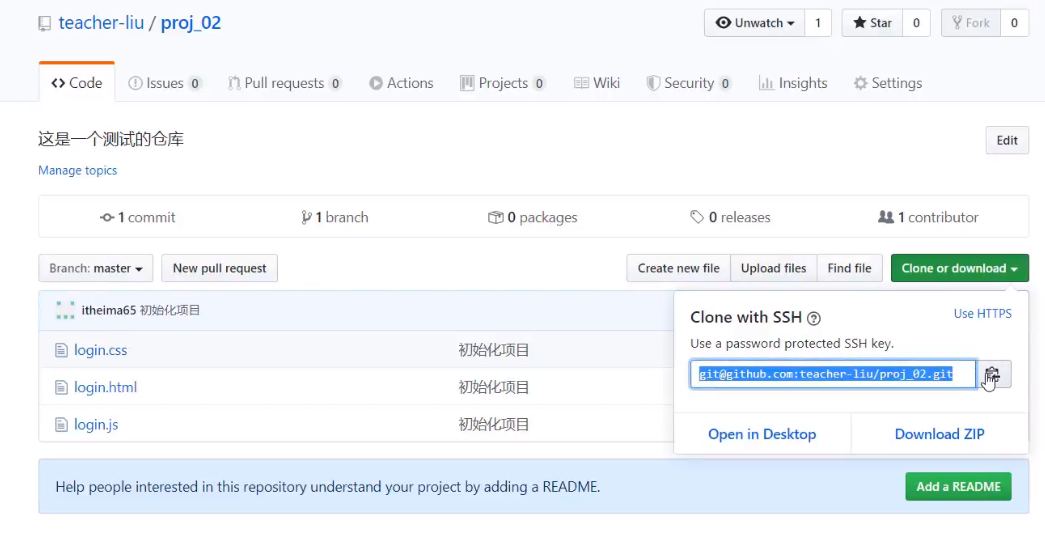Open the Actions tab
The width and height of the screenshot is (1045, 533).
(401, 83)
